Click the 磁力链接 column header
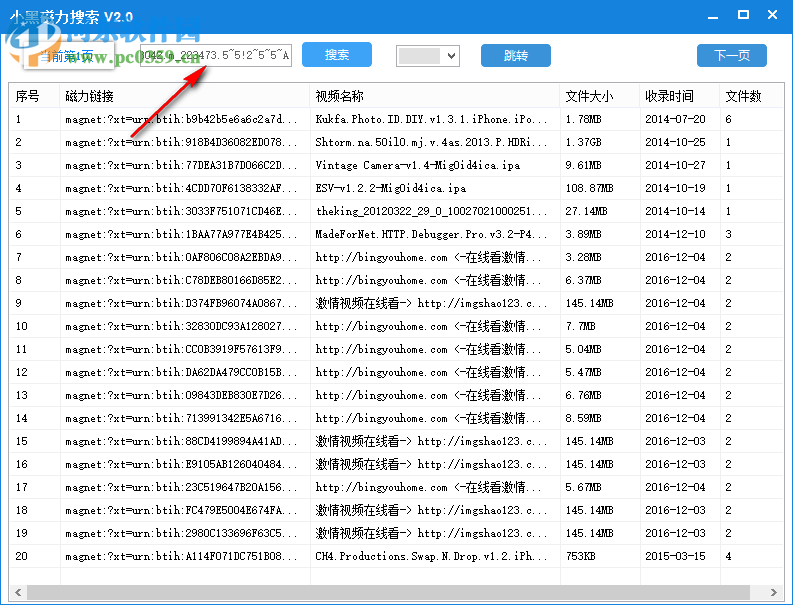The height and width of the screenshot is (605, 793). point(185,96)
